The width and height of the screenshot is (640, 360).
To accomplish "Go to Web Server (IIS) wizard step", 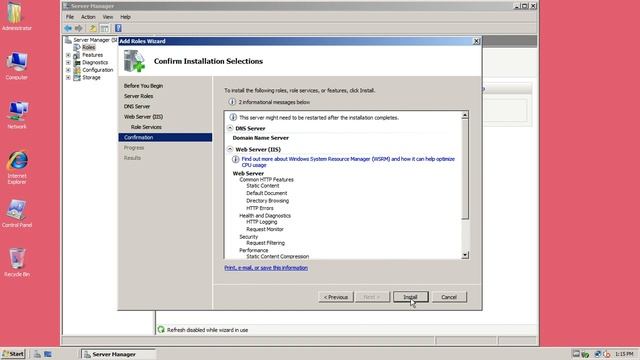I will (x=143, y=117).
